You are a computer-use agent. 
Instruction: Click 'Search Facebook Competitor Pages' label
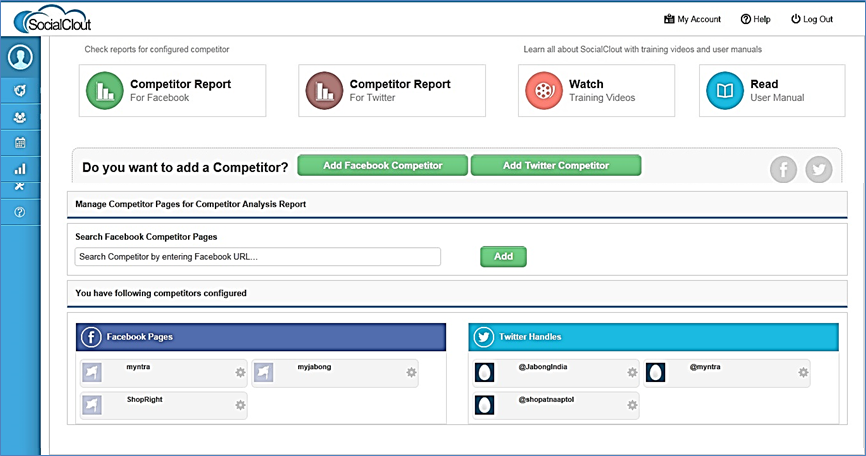click(x=146, y=237)
